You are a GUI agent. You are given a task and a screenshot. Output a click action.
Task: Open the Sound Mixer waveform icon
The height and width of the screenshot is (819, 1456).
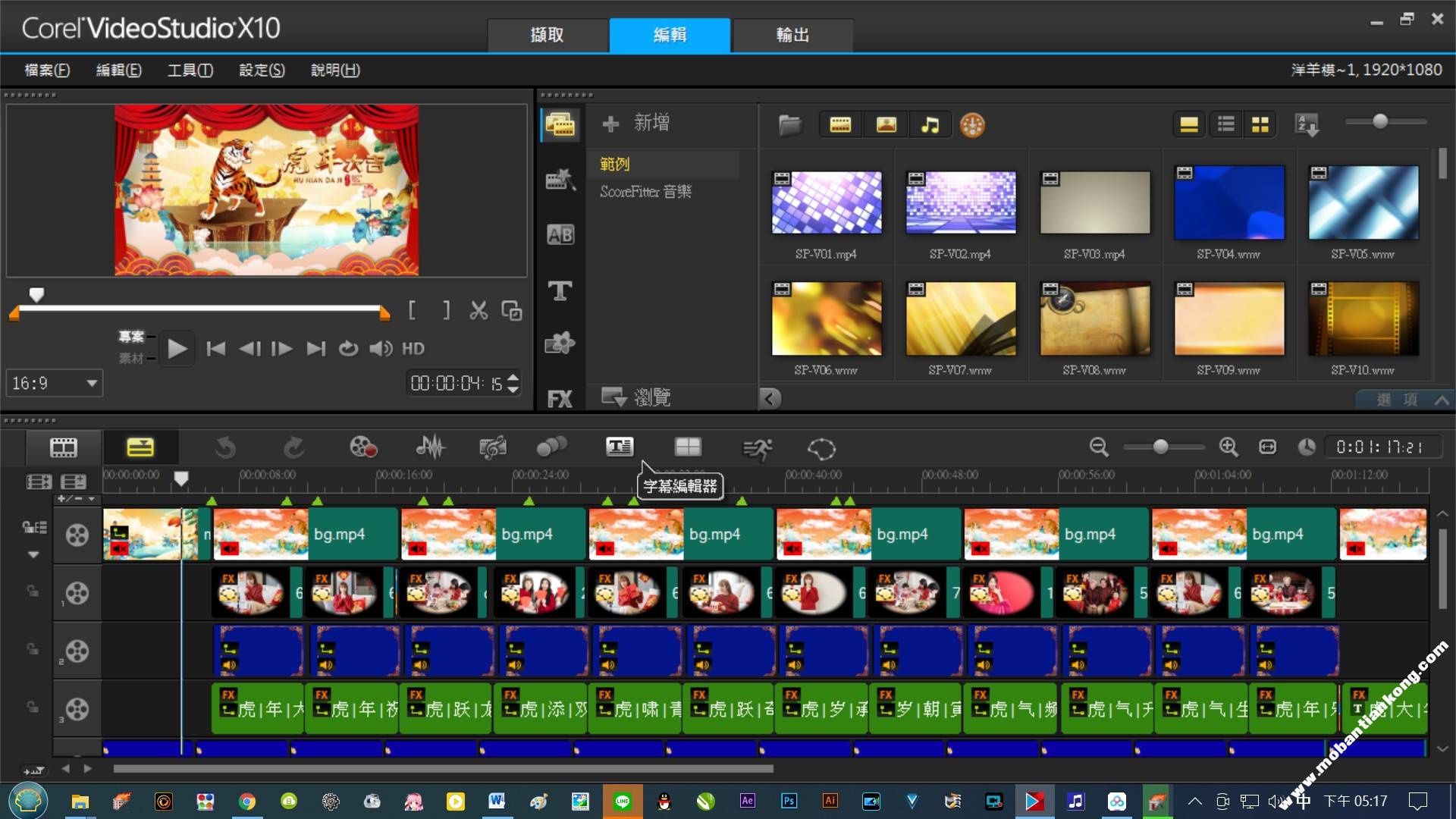pos(431,447)
